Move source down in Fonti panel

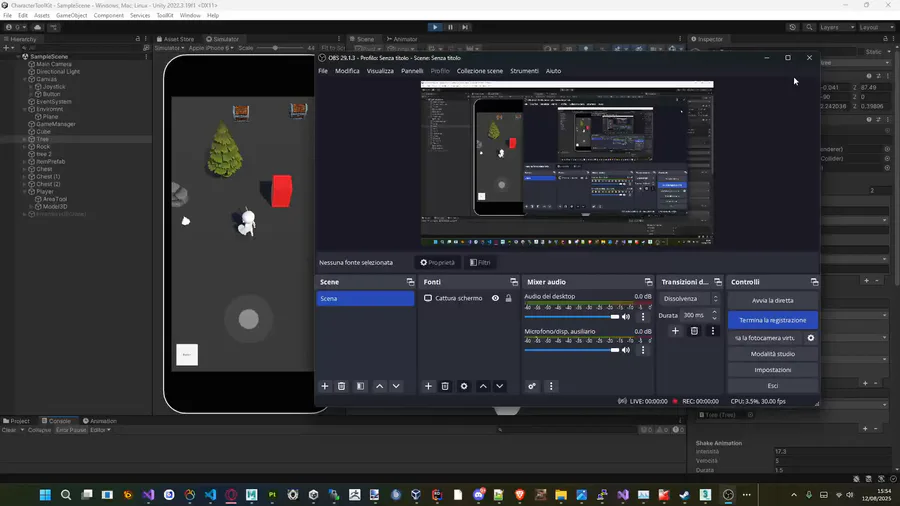[x=499, y=386]
